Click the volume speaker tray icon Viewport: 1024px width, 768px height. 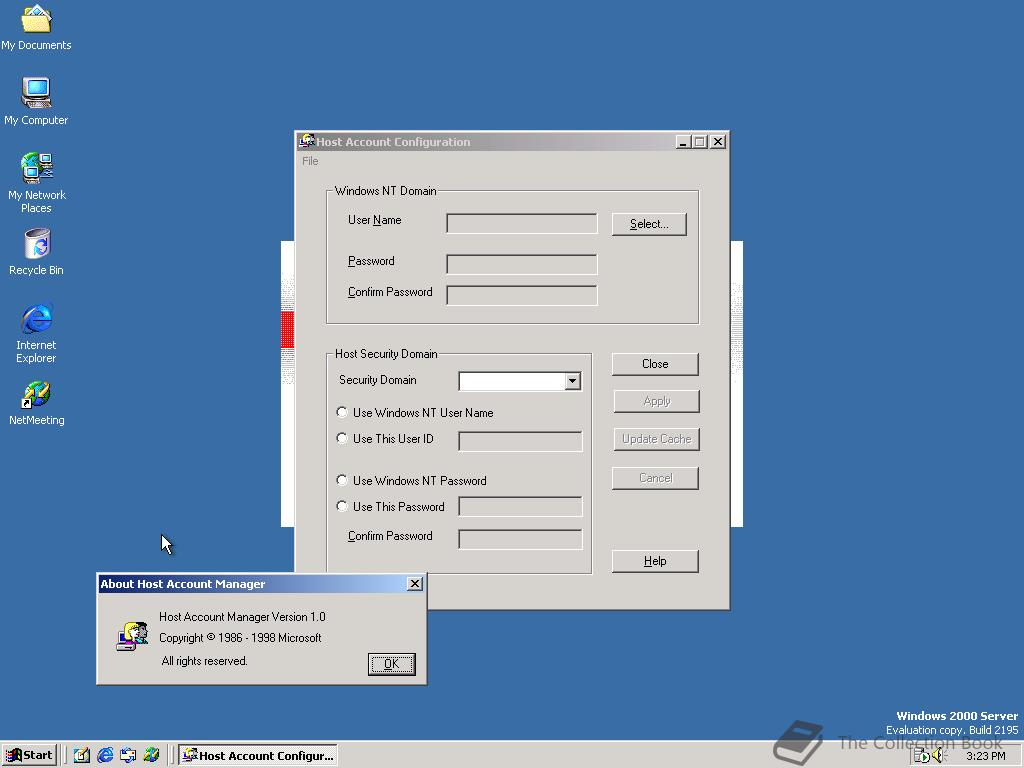click(939, 756)
